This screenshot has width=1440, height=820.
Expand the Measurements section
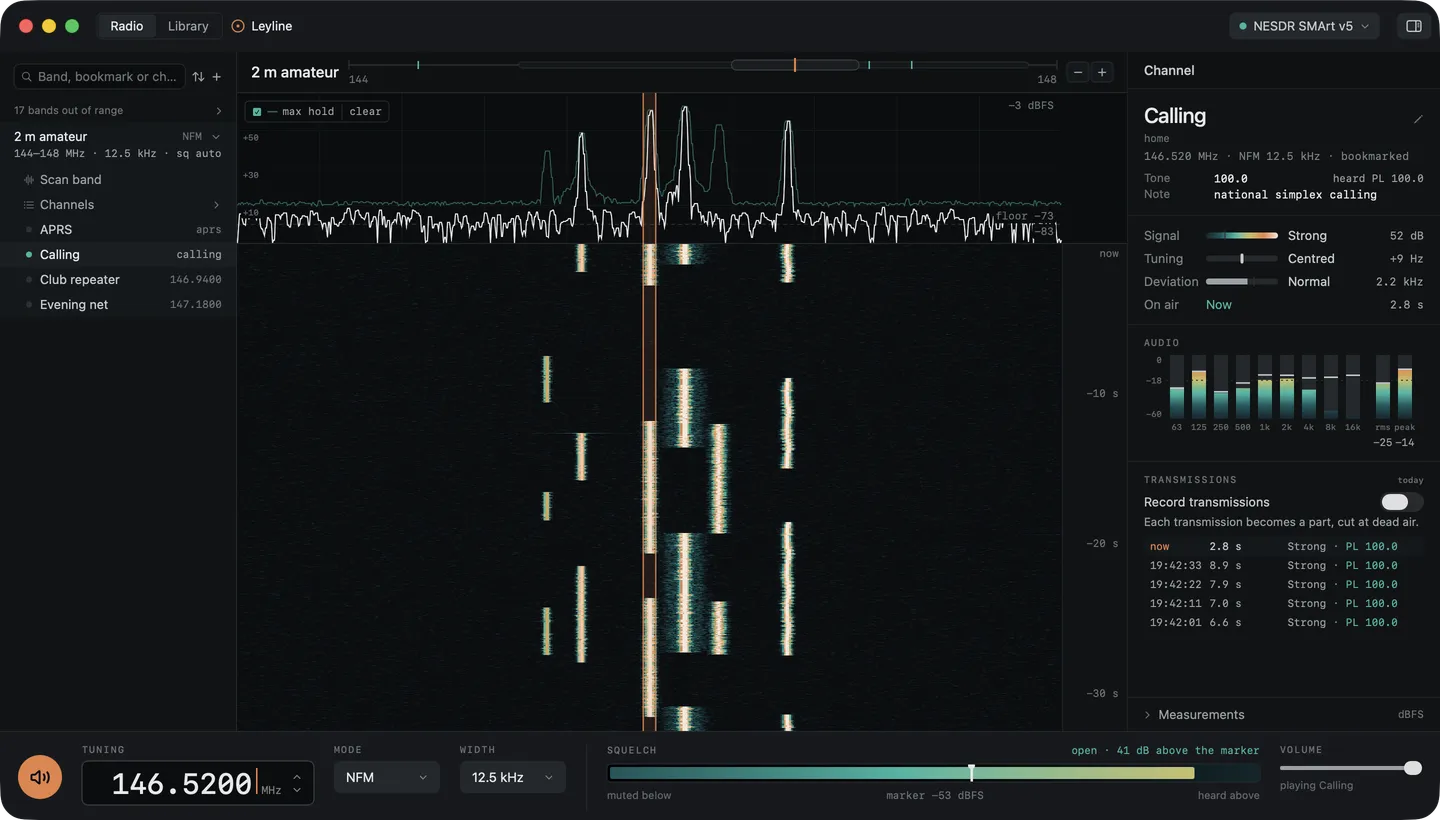1283,715
